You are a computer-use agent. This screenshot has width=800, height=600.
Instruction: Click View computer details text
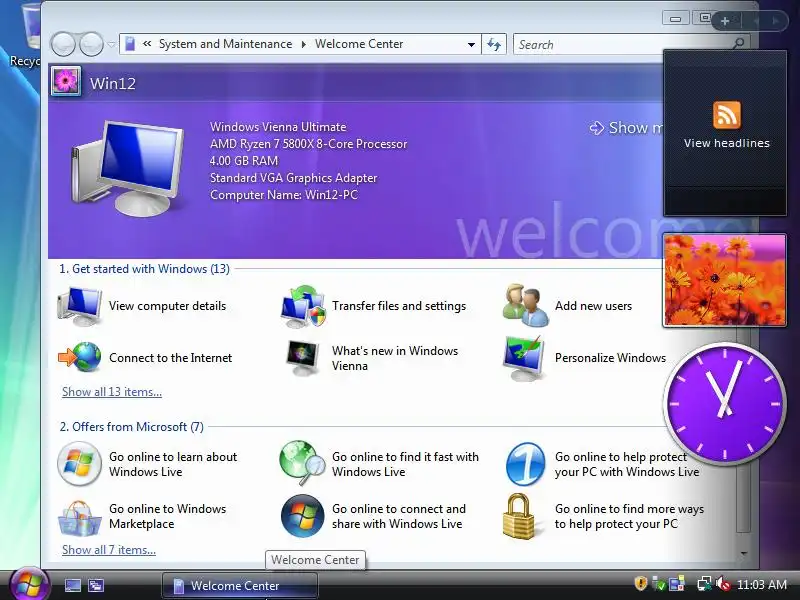coord(167,306)
